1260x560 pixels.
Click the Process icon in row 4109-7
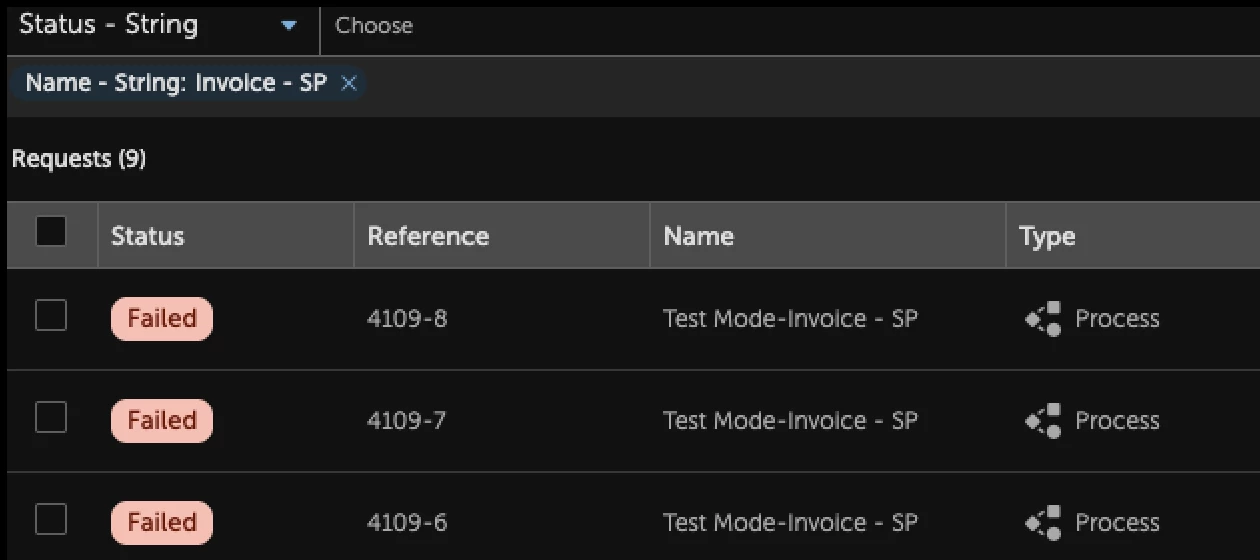click(x=1043, y=421)
